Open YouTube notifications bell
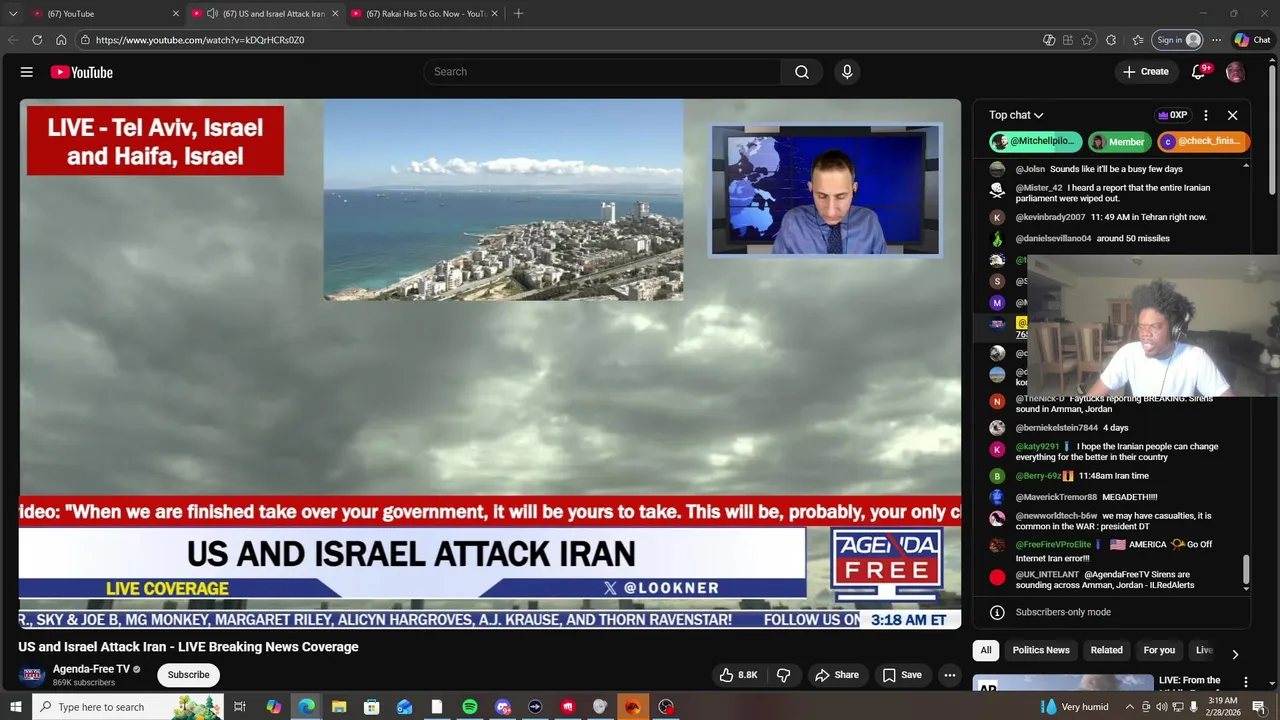This screenshot has width=1280, height=720. (x=1199, y=72)
